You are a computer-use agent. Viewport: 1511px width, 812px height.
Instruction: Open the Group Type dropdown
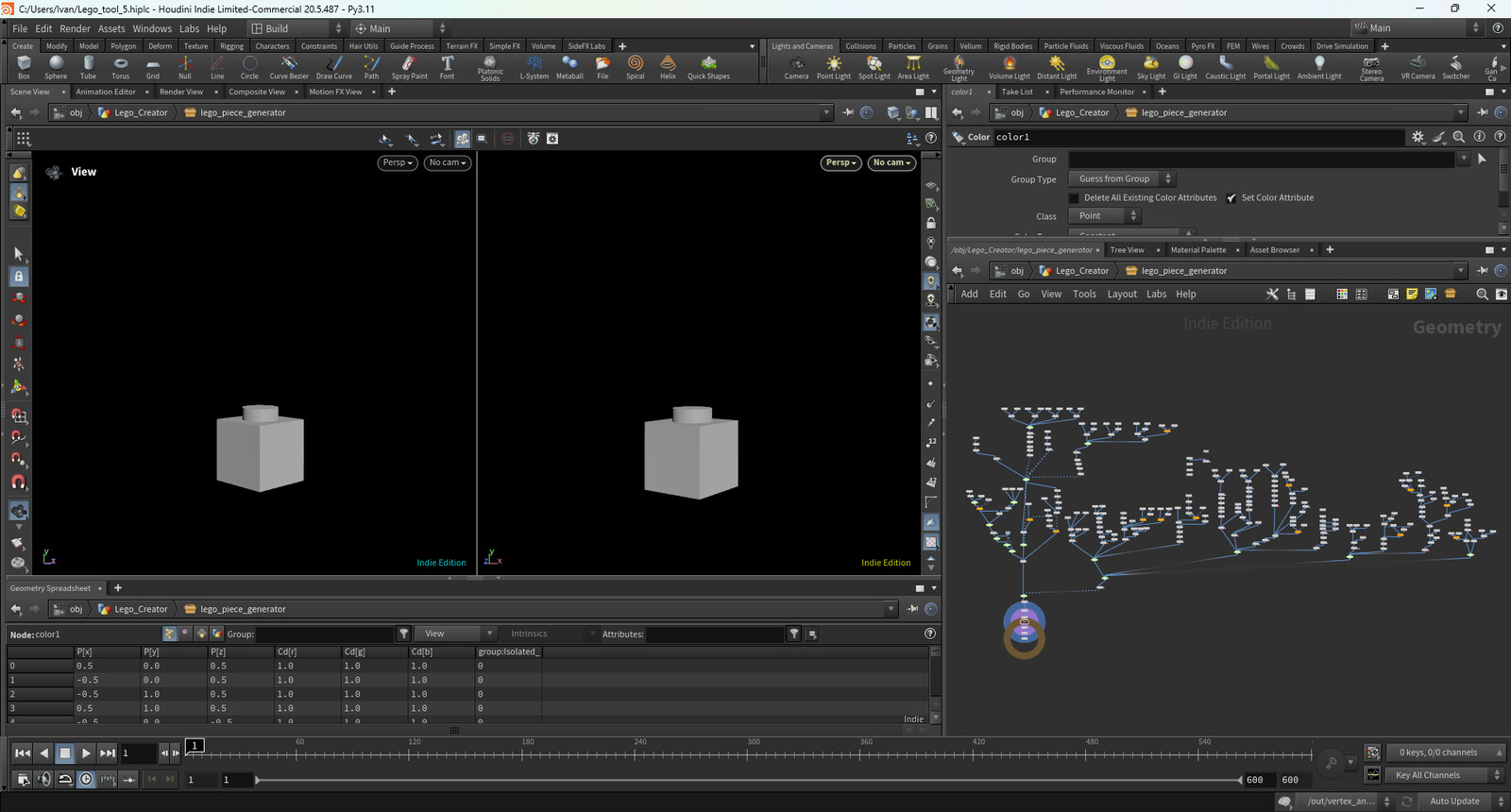[1121, 178]
